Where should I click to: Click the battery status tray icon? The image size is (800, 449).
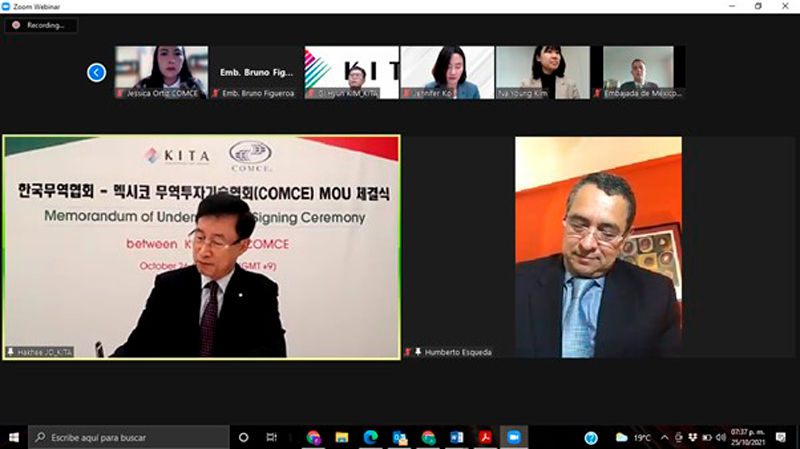(x=707, y=438)
